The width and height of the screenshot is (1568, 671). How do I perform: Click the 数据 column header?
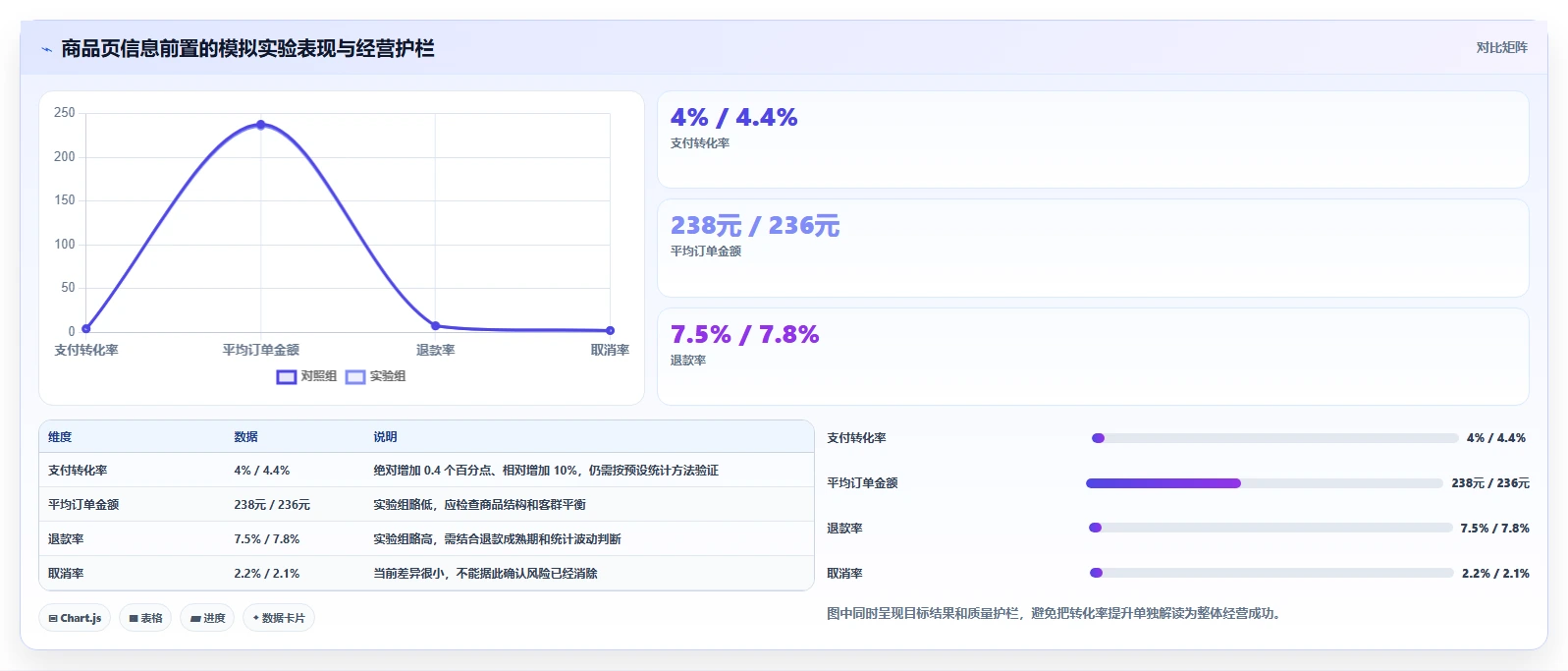point(245,437)
